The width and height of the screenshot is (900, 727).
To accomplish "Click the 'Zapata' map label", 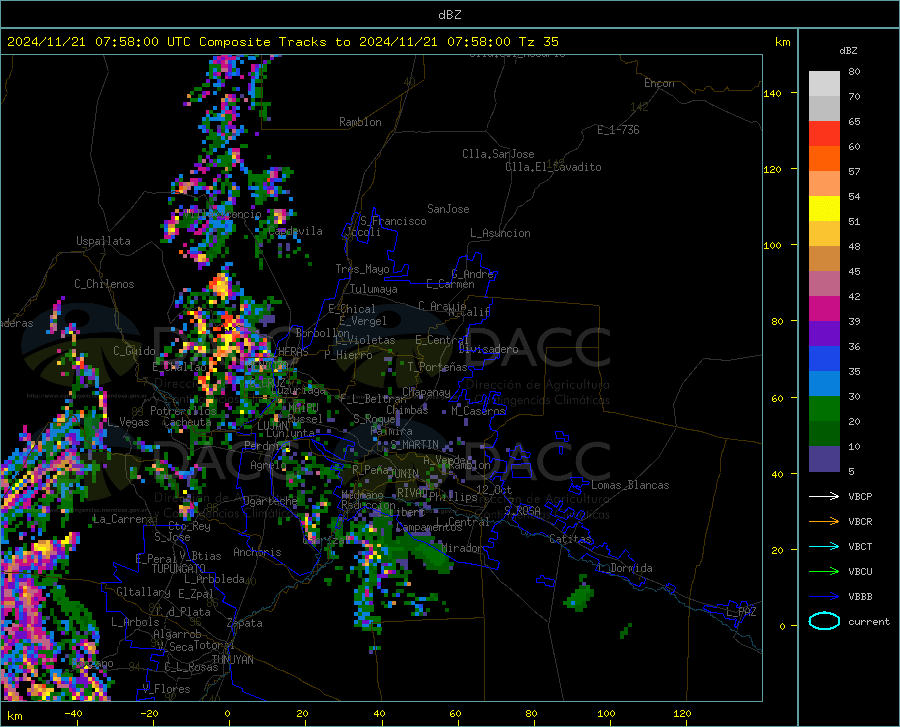I will (245, 623).
